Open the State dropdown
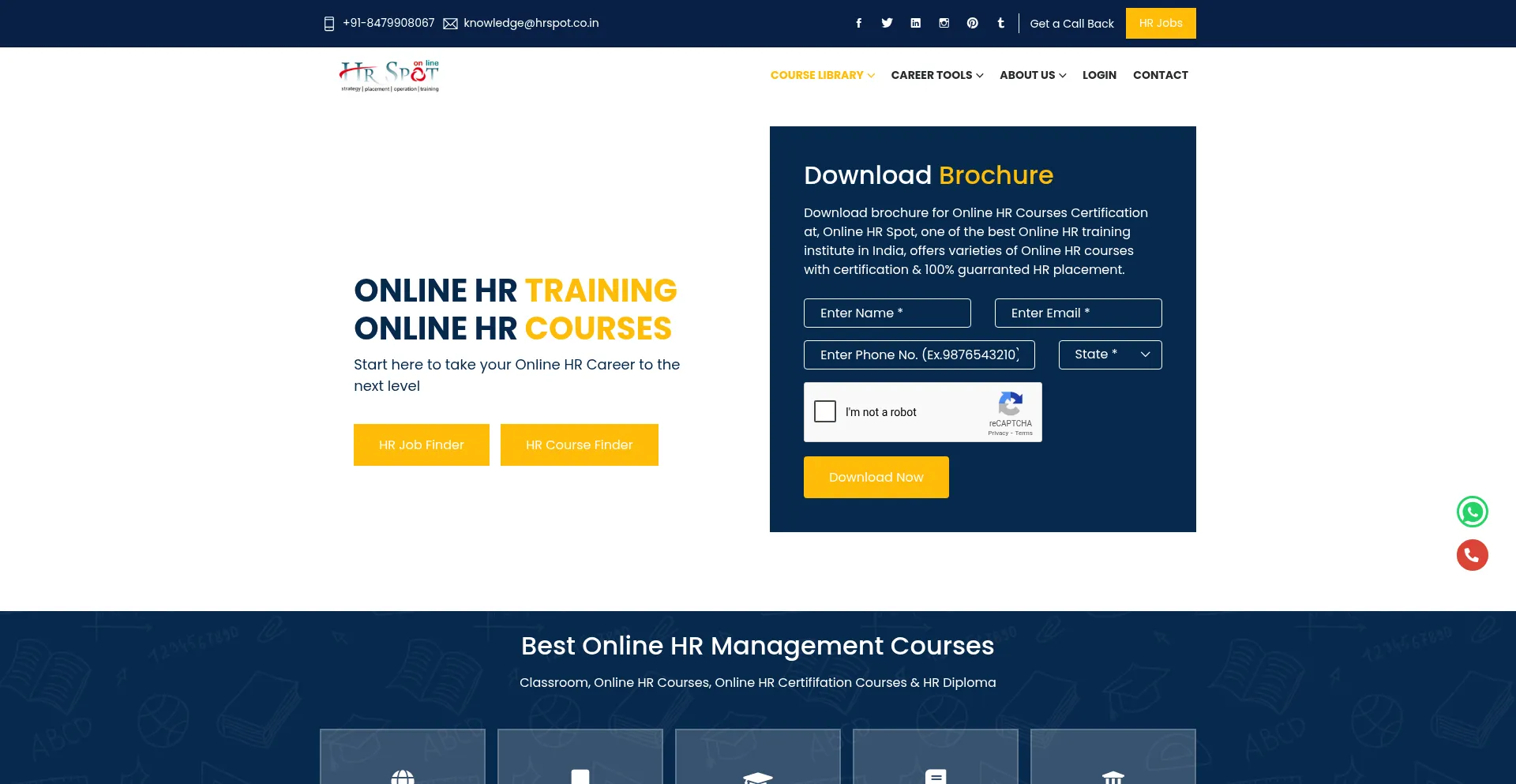The width and height of the screenshot is (1516, 784). (1109, 354)
